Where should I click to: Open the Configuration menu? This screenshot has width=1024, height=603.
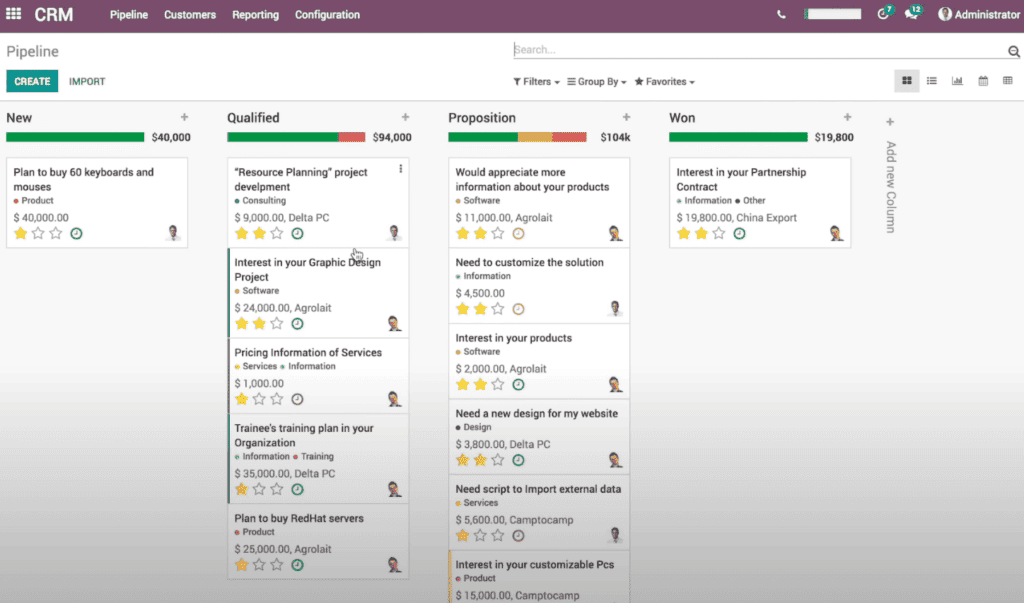327,14
